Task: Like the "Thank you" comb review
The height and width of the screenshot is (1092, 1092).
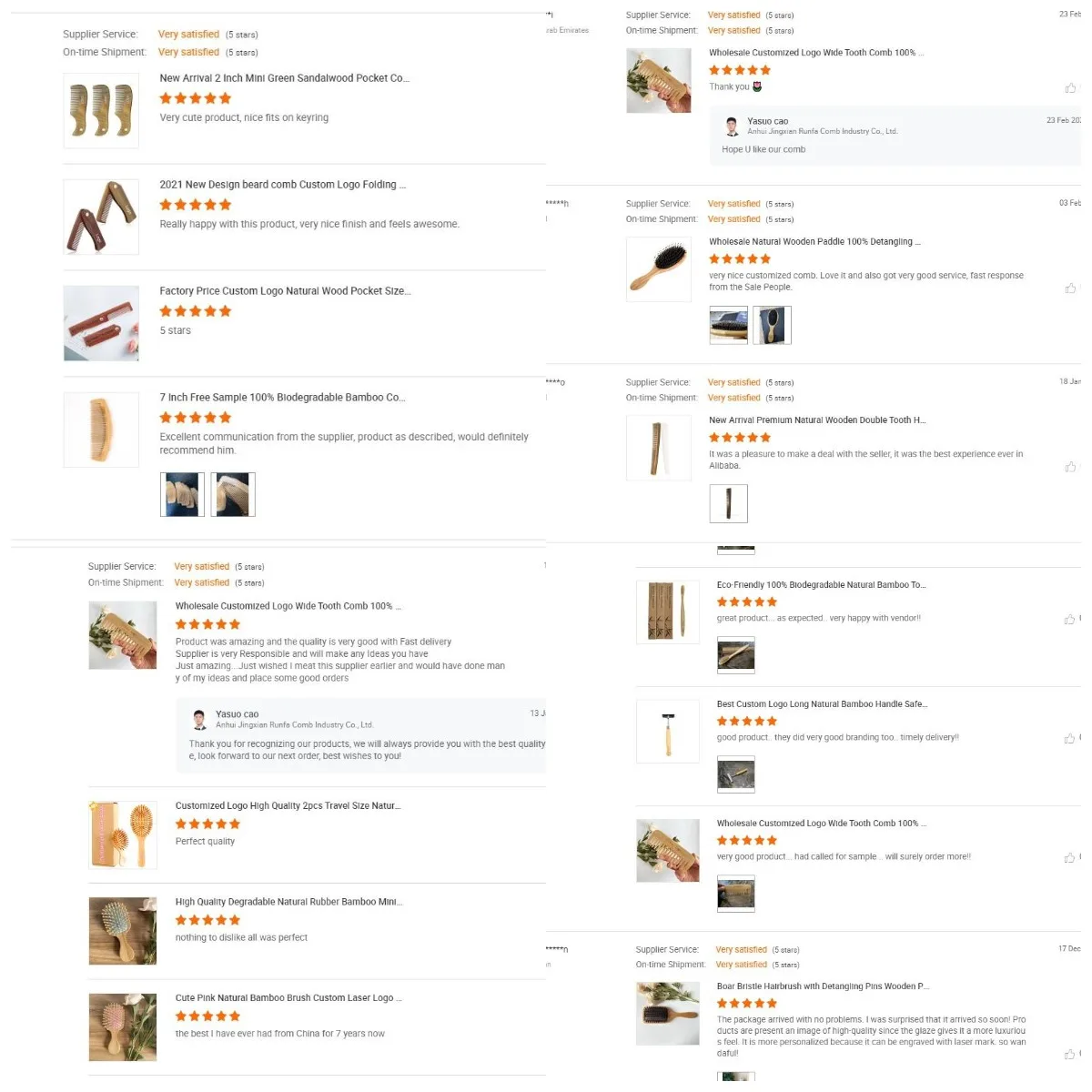Action: tap(1070, 88)
